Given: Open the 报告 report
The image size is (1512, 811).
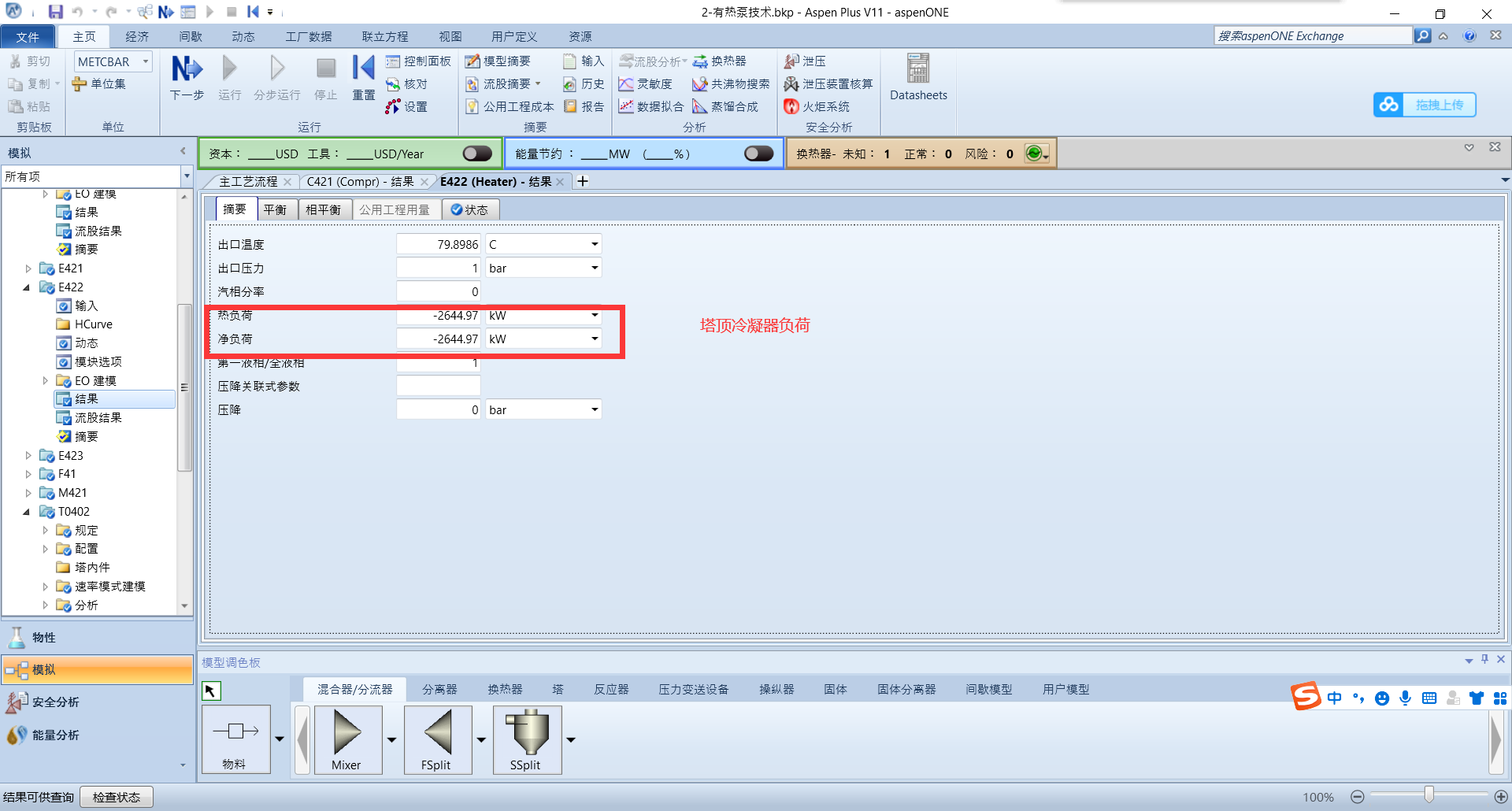Looking at the screenshot, I should click(584, 106).
